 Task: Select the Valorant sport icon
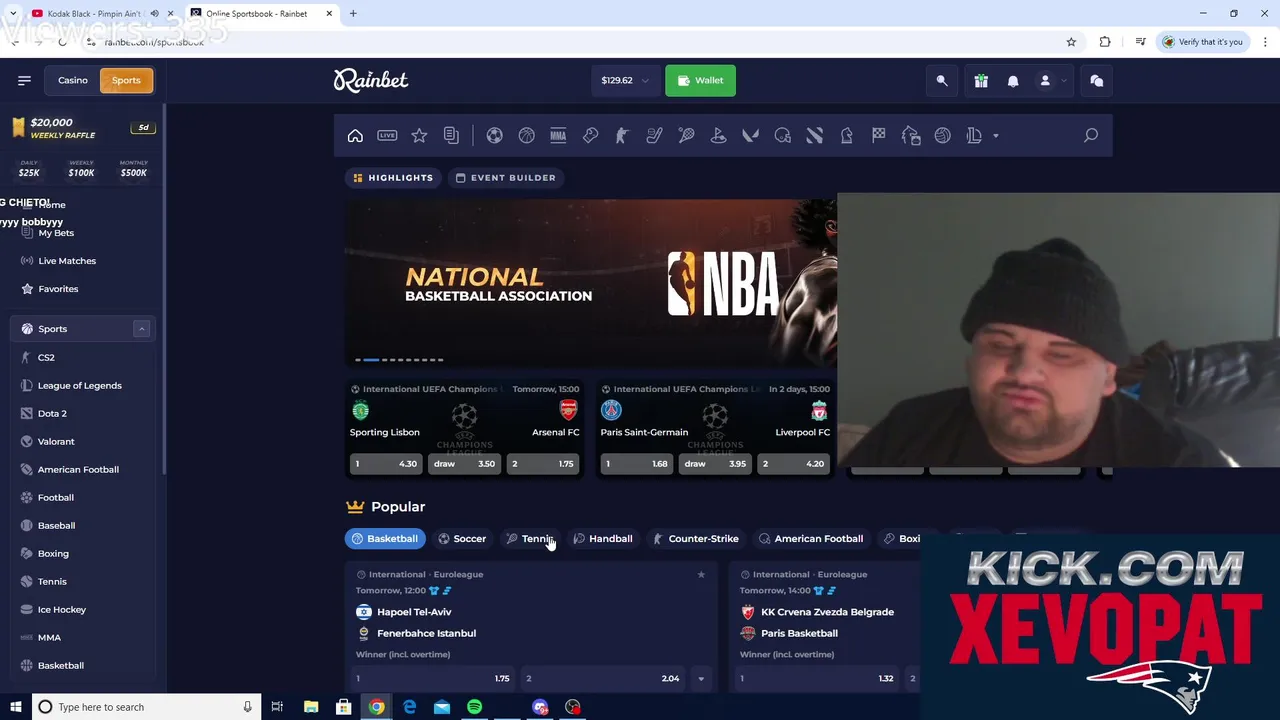coord(750,135)
